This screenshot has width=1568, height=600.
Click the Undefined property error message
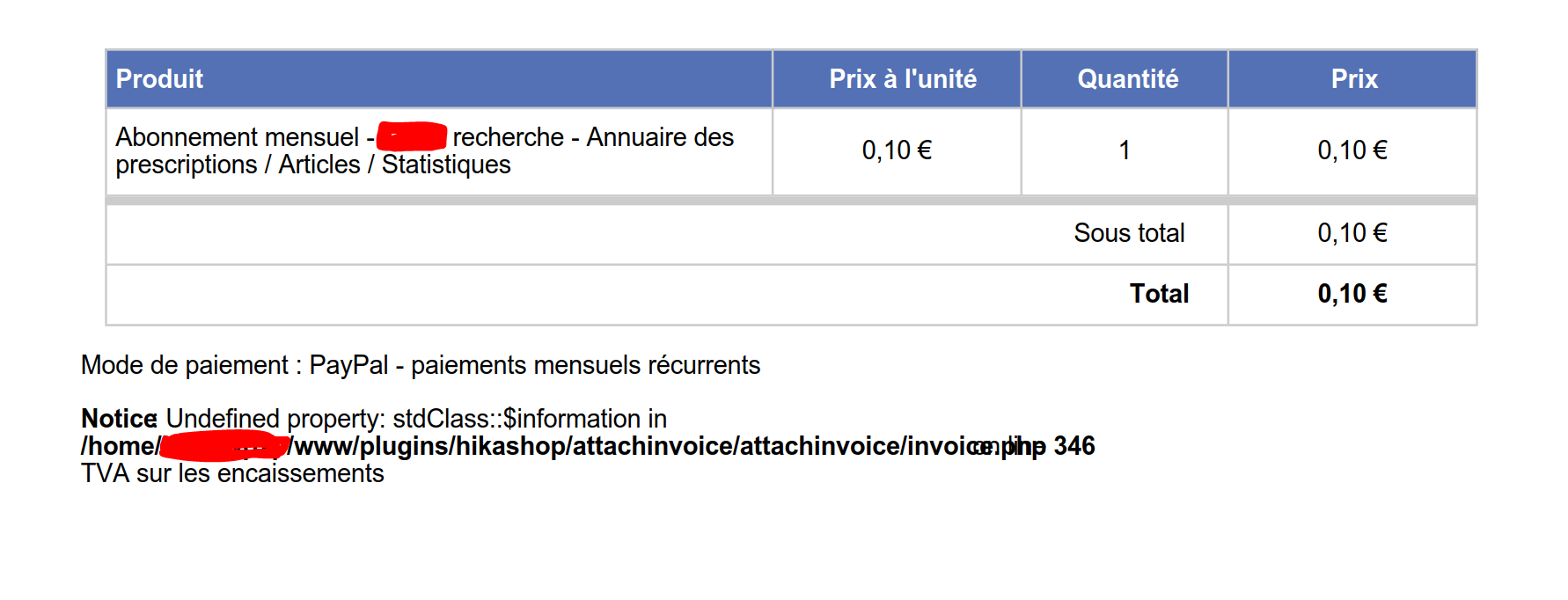coord(415,419)
